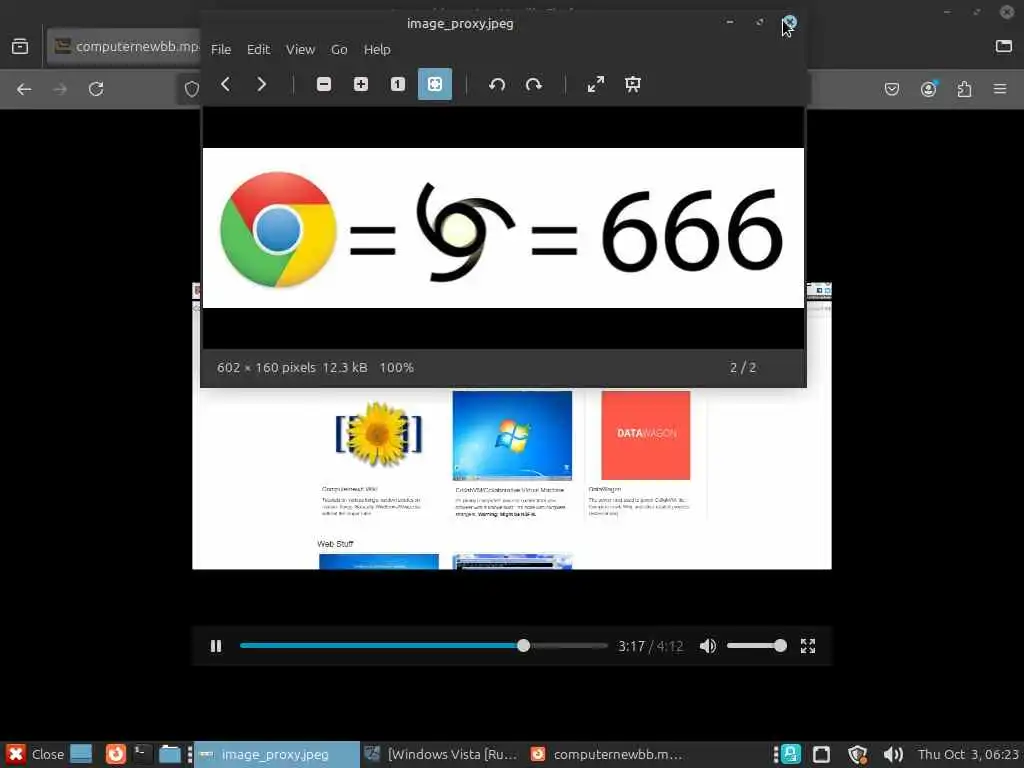1024x768 pixels.
Task: Open the Go menu
Action: (339, 50)
